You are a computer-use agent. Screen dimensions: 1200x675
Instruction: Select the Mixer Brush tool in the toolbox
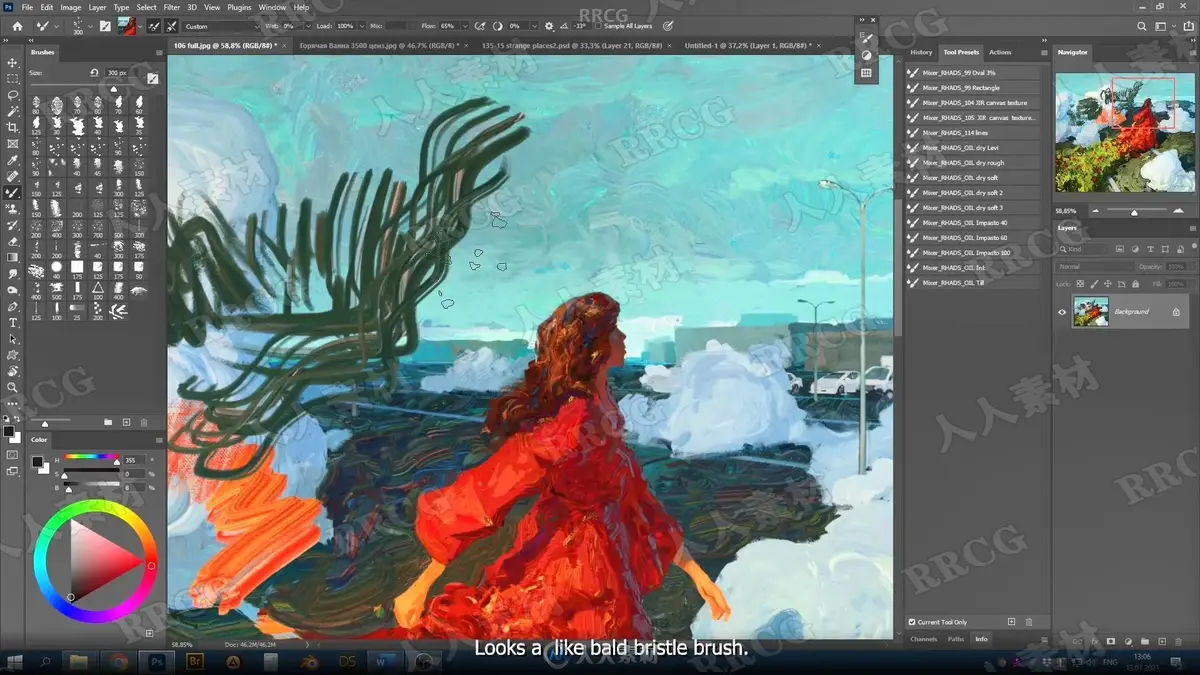click(x=13, y=192)
